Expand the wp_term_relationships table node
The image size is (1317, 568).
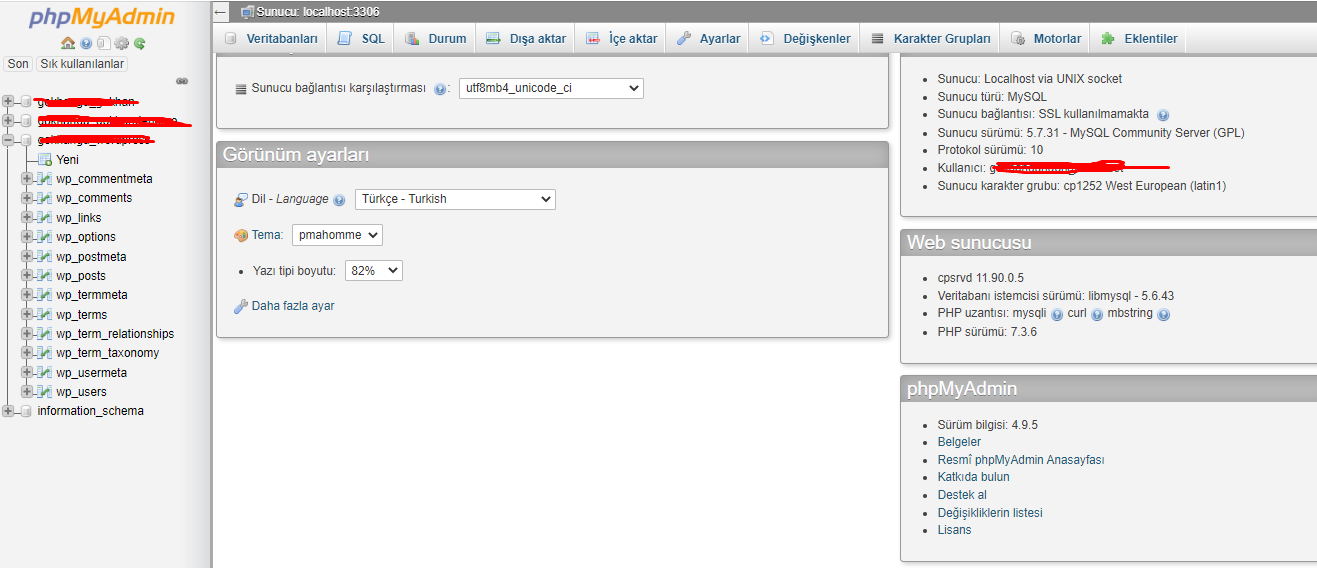[27, 334]
